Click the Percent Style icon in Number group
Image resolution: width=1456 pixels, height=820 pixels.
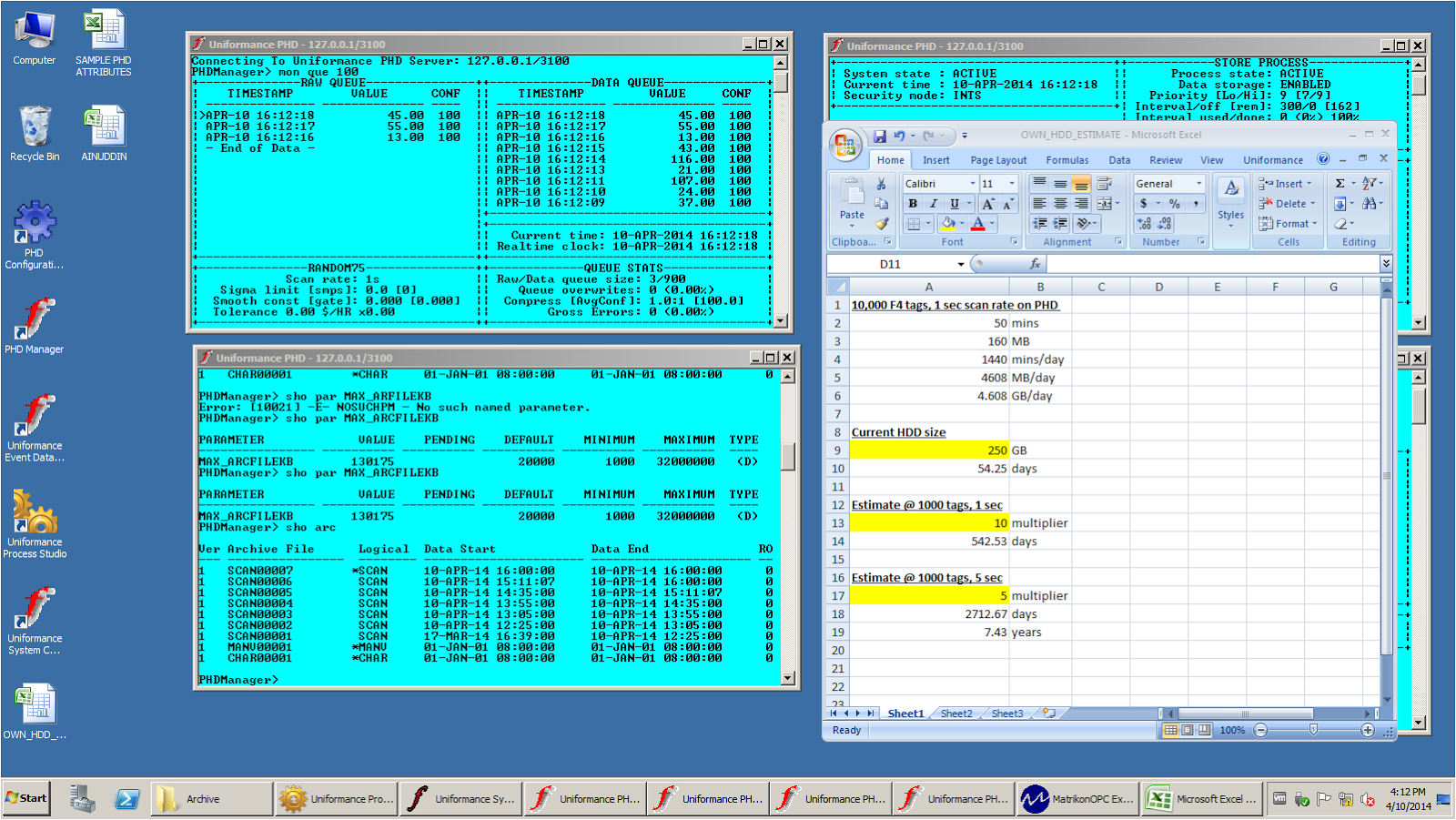tap(1174, 204)
